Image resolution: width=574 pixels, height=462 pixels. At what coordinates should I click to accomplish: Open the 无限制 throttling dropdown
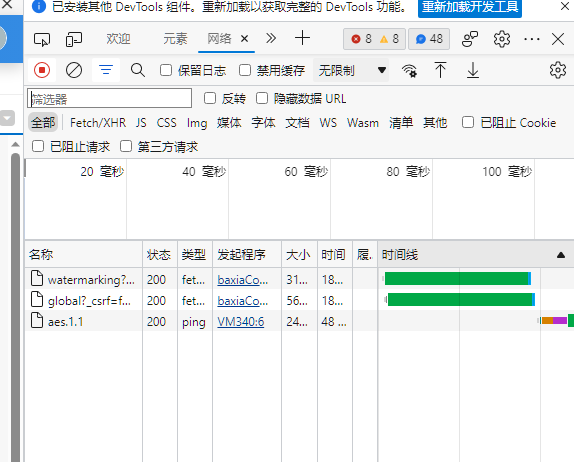[x=351, y=70]
